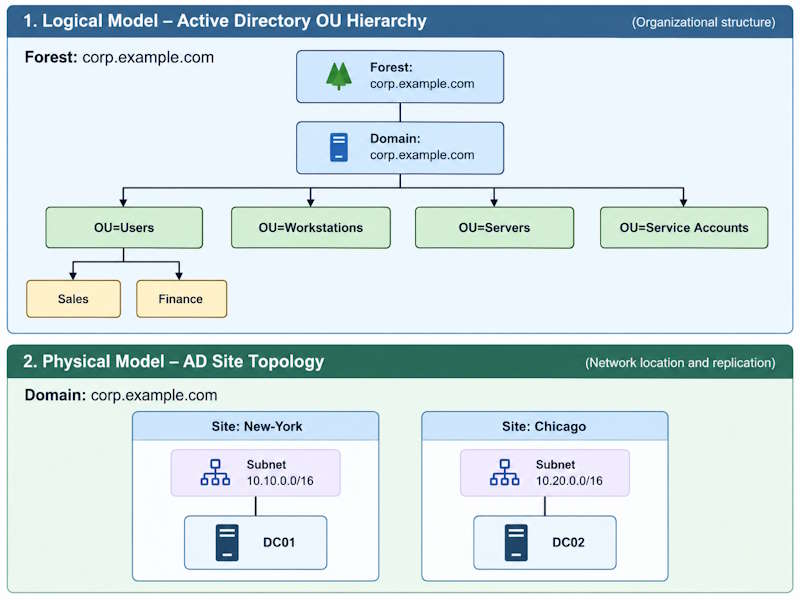Select the Finance sub-OU box
800x600 pixels.
pos(182,299)
